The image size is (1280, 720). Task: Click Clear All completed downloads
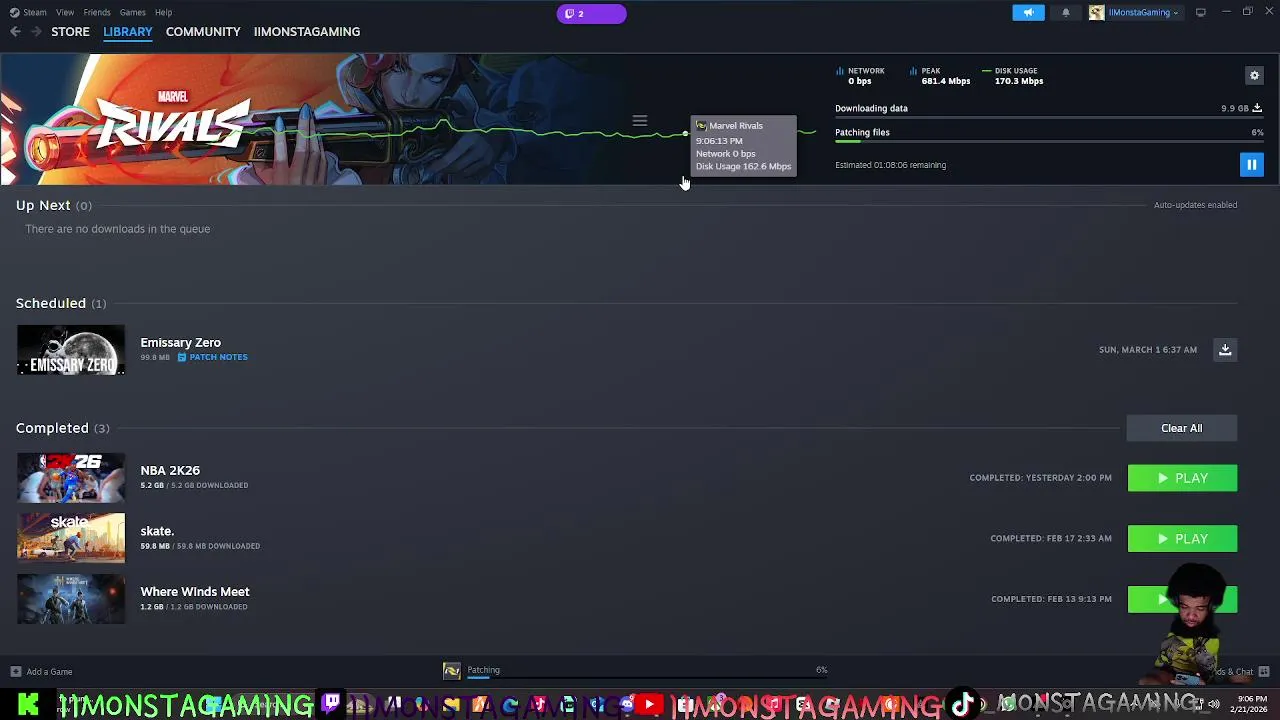pyautogui.click(x=1182, y=428)
